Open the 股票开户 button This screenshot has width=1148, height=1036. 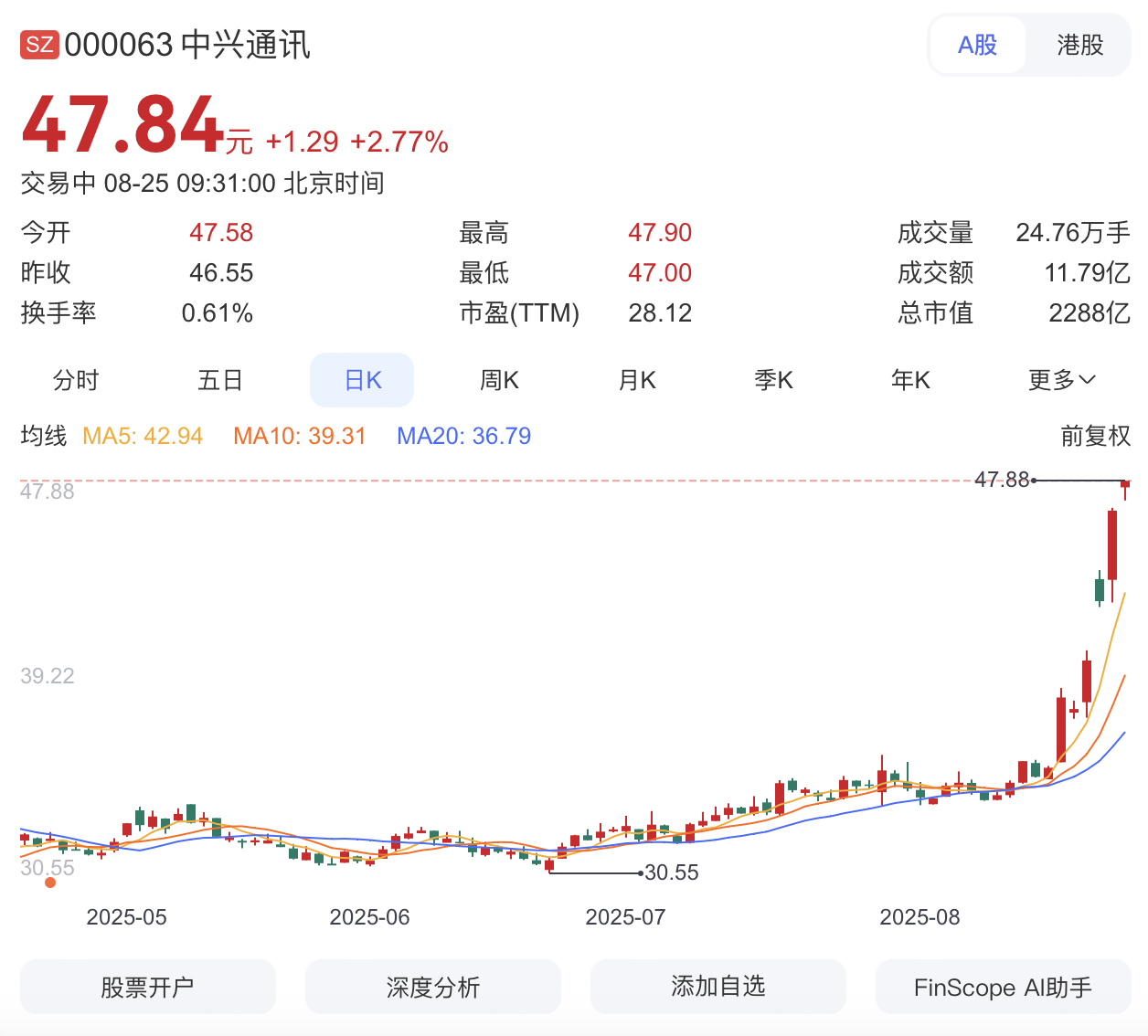tap(148, 987)
